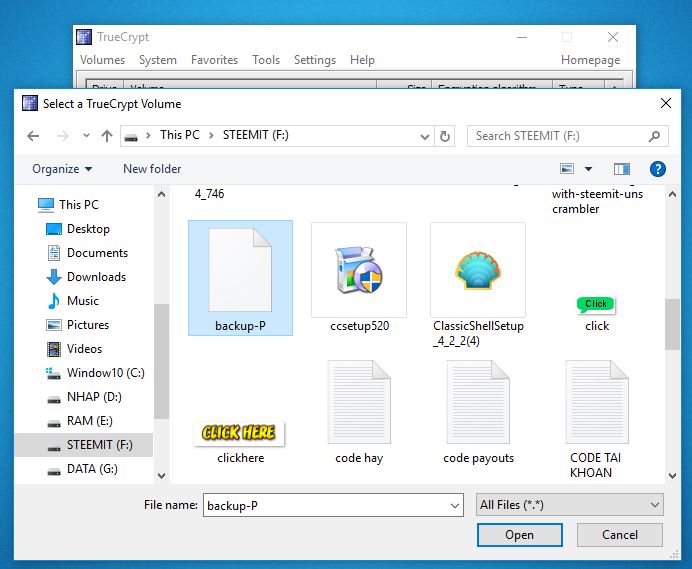Select STEEMIT (F:) in address breadcrumb

pyautogui.click(x=256, y=135)
